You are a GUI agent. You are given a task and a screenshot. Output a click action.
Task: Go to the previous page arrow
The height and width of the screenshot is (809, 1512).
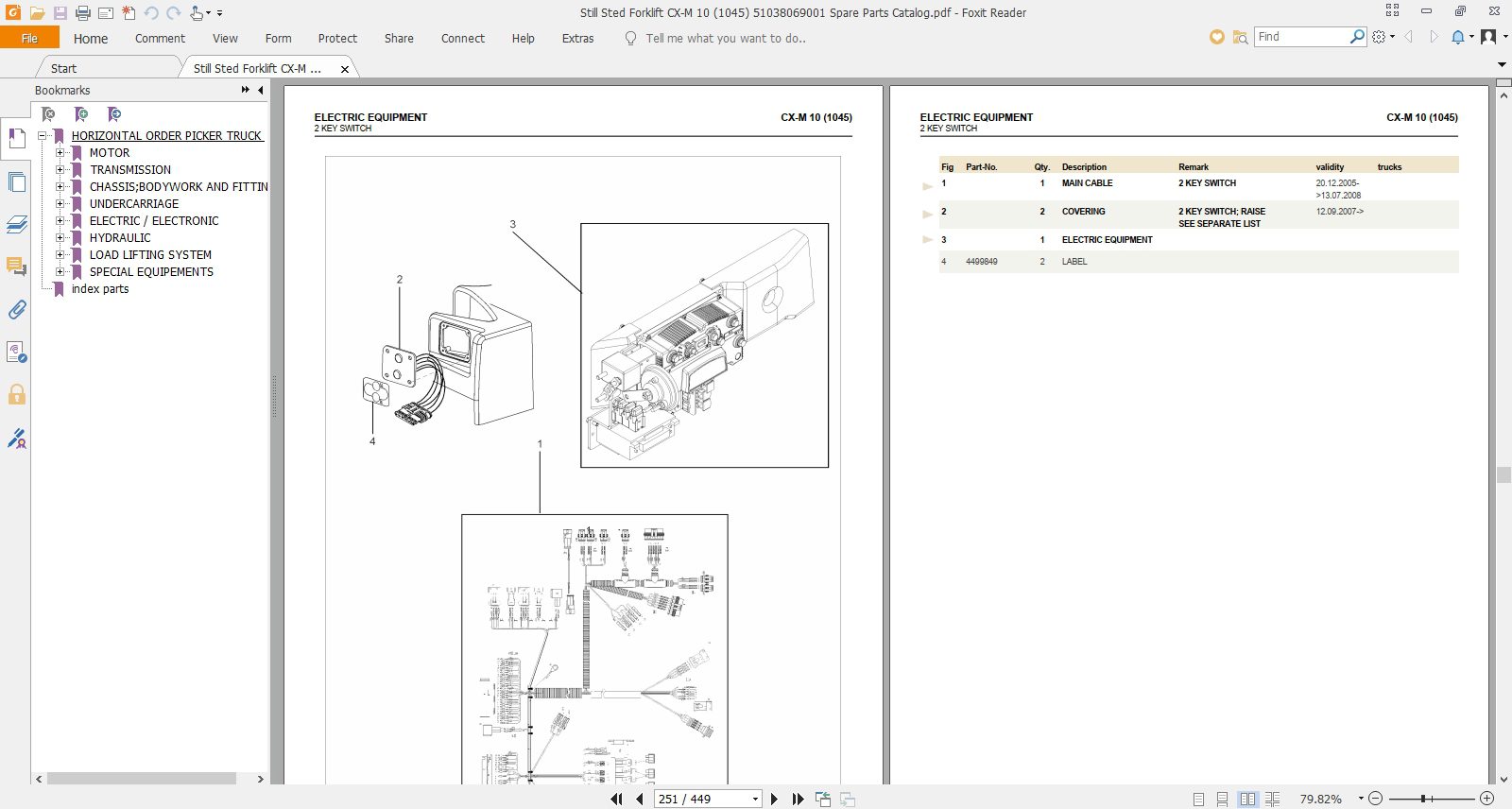pos(640,799)
